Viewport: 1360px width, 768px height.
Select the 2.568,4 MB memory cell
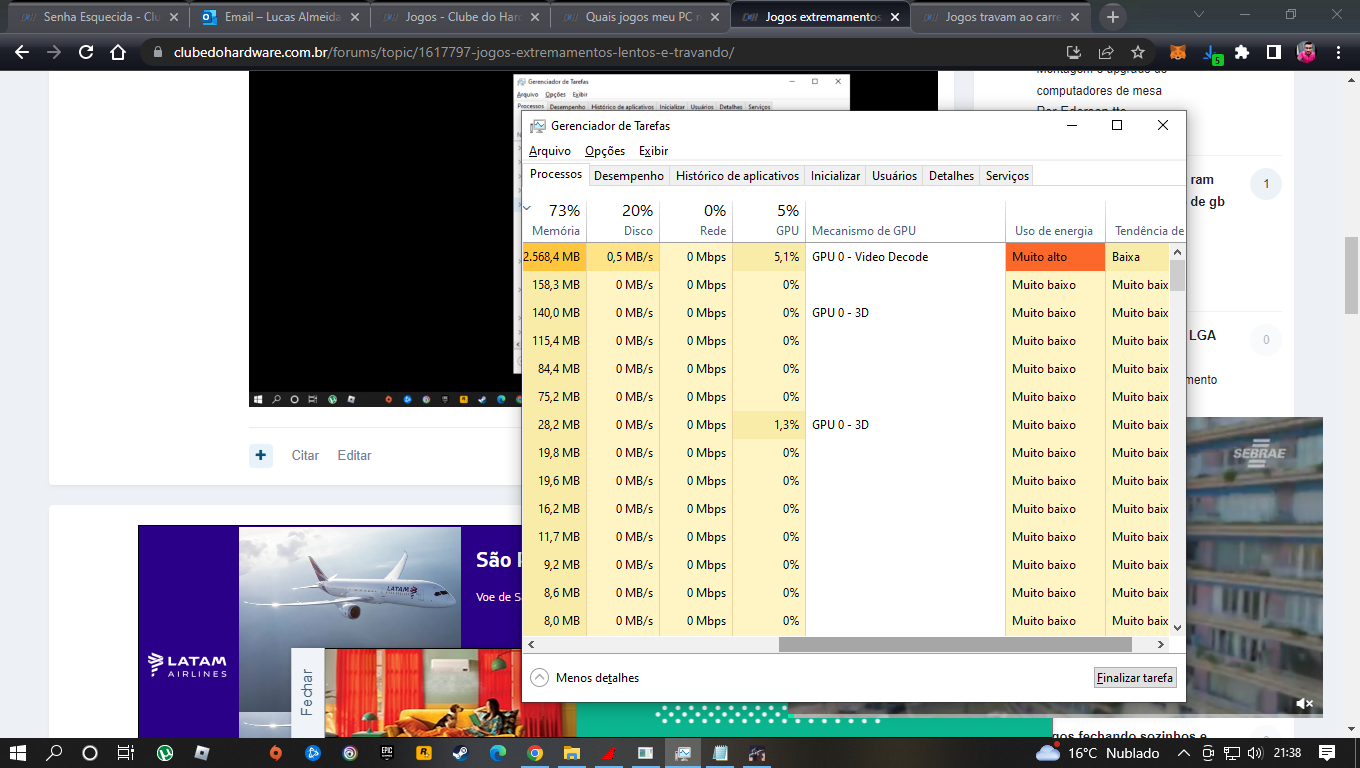pyautogui.click(x=555, y=257)
